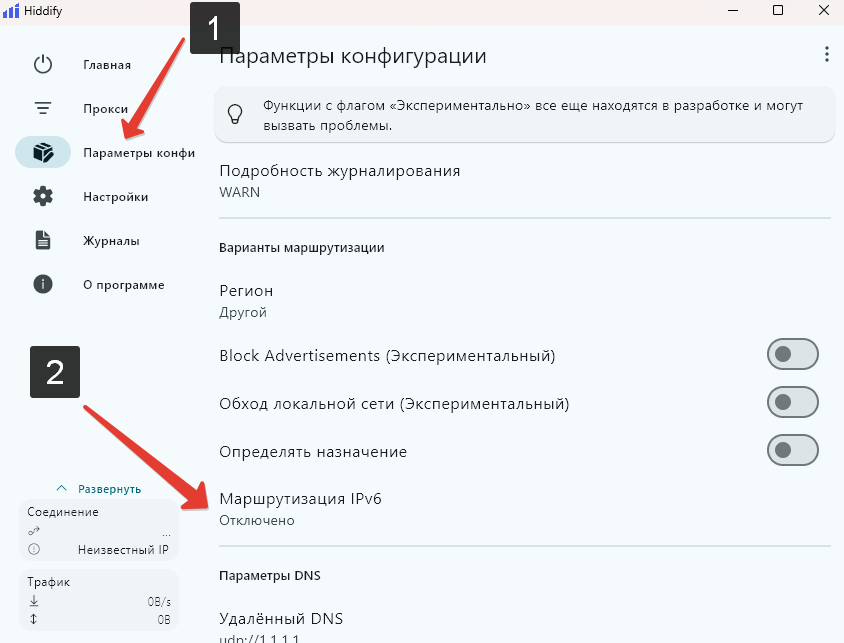Screen dimensions: 844x643
Task: Expand the stats panel via Развернуть
Action: tap(99, 489)
